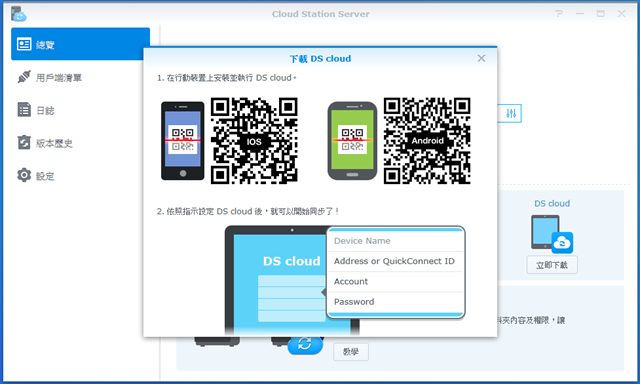Image resolution: width=640 pixels, height=384 pixels.
Task: Click the Address or QuickConnect ID field
Action: point(396,261)
